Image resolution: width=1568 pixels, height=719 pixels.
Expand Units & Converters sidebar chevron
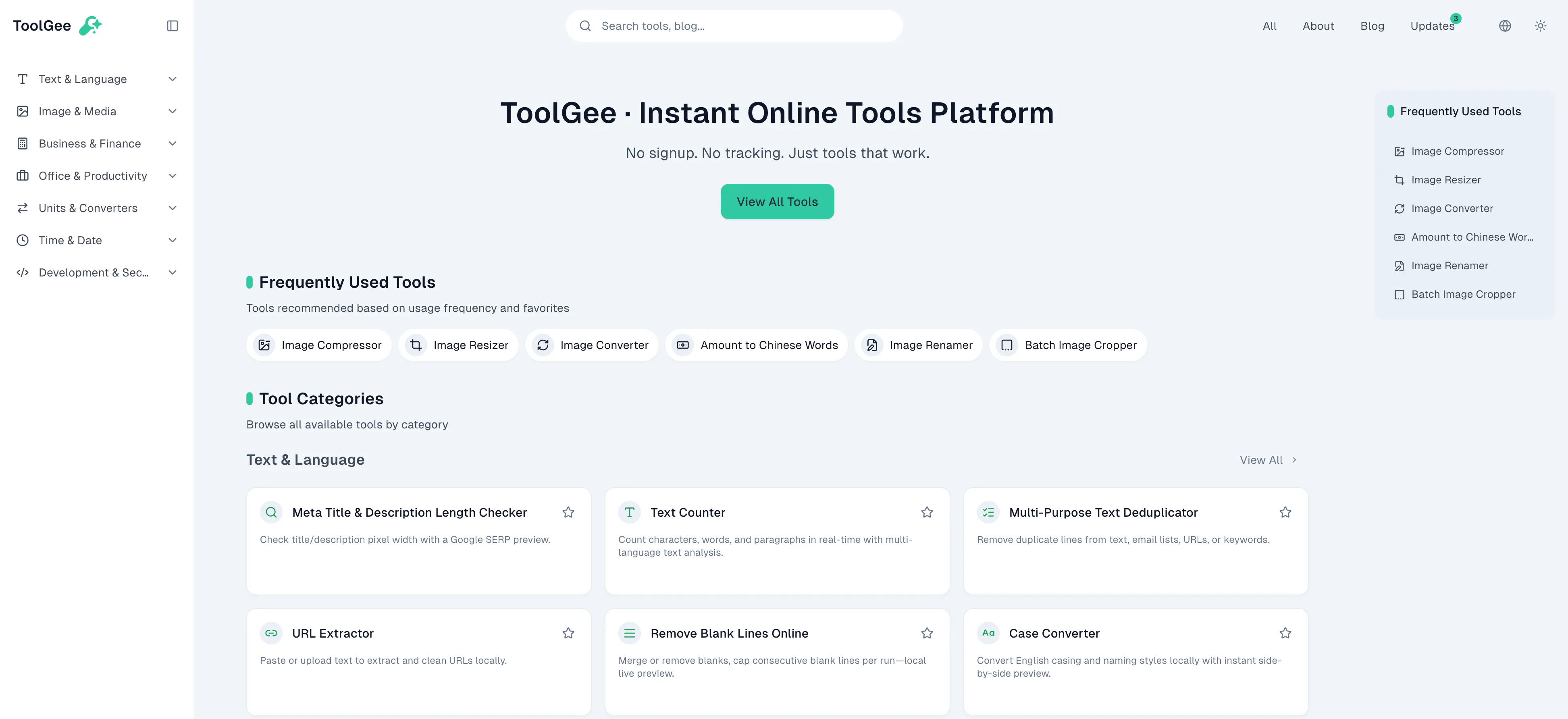172,208
